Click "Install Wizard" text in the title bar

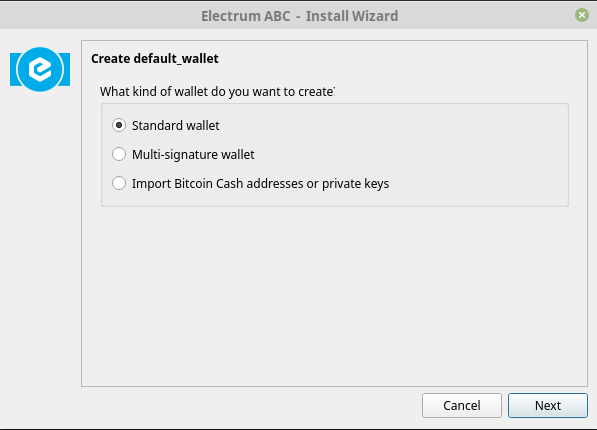tap(352, 16)
